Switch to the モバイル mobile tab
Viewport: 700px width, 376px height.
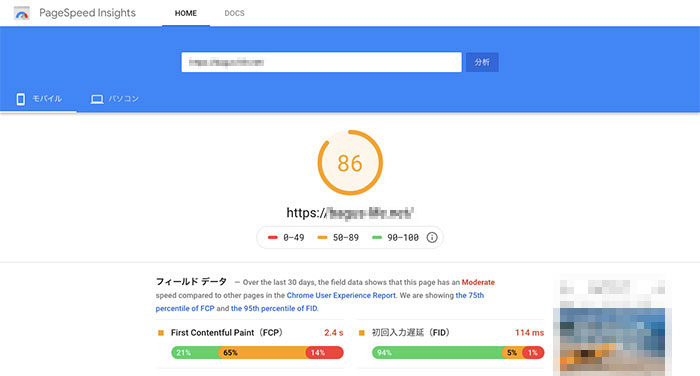[x=38, y=99]
